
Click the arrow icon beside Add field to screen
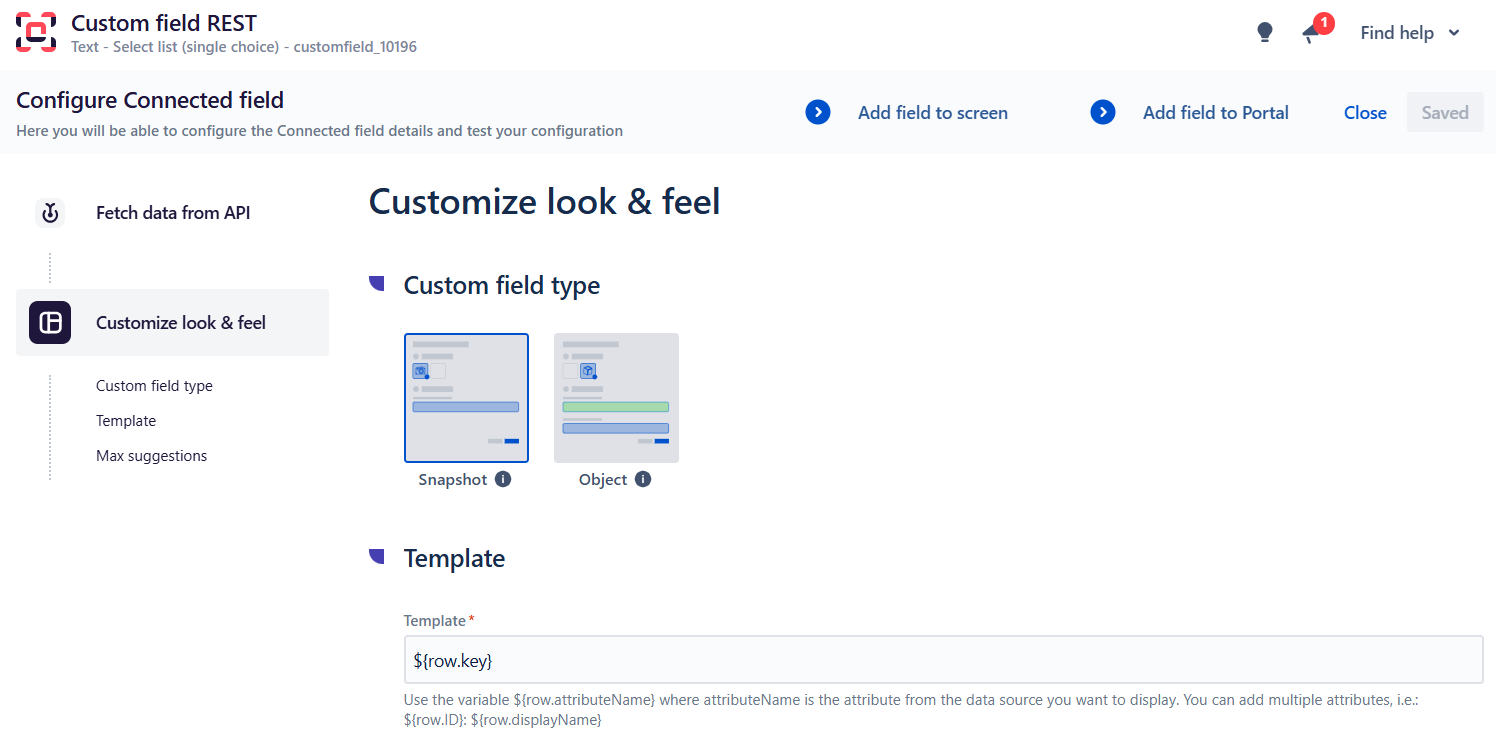point(818,113)
